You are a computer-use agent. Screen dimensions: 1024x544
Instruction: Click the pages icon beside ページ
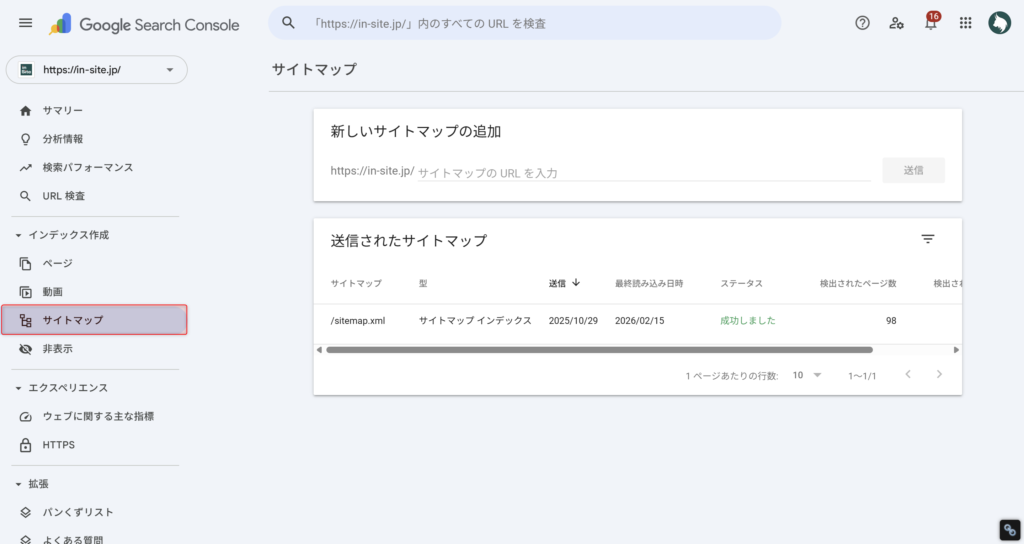click(x=25, y=264)
